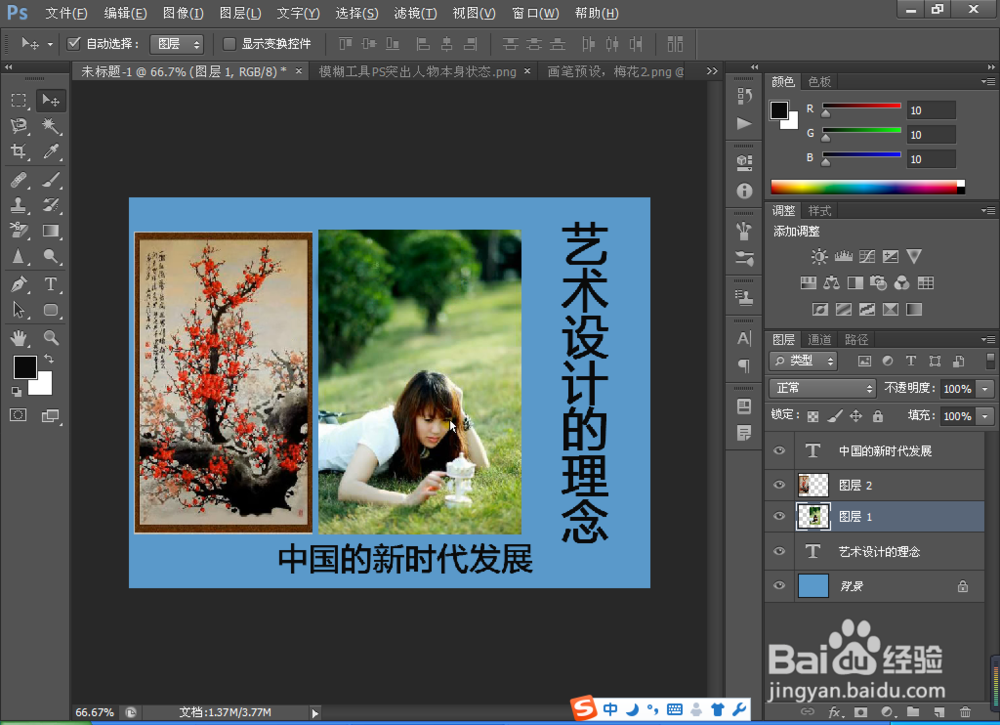Open blend mode 正常 dropdown
The width and height of the screenshot is (1000, 725).
tap(823, 388)
